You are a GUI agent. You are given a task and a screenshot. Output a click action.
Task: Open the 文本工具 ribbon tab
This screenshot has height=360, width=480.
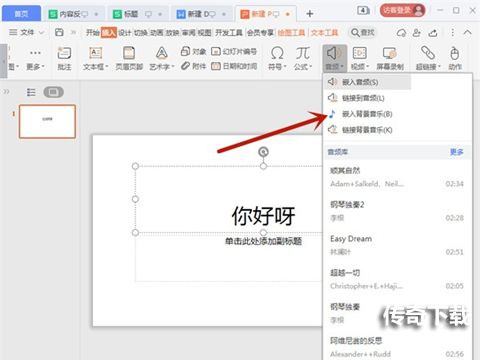coord(324,32)
